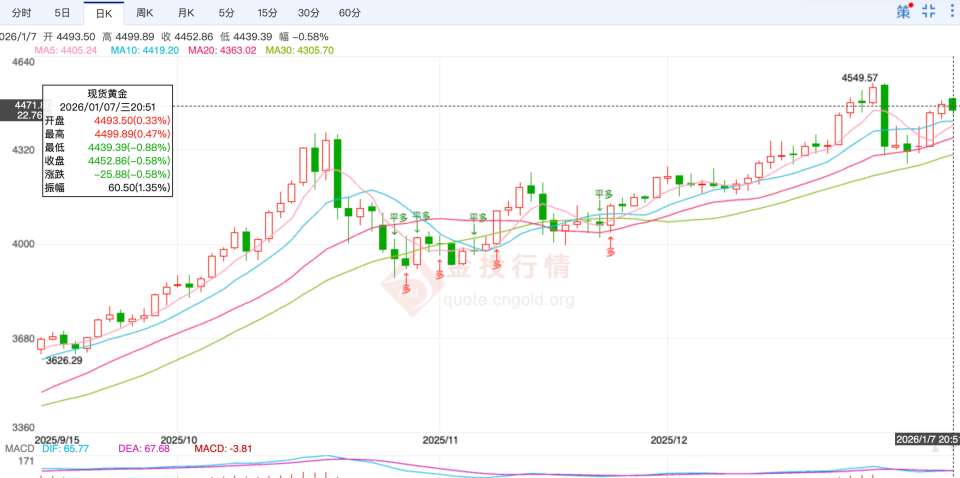
Task: Click the 2025/10 date axis label
Action: 177,439
